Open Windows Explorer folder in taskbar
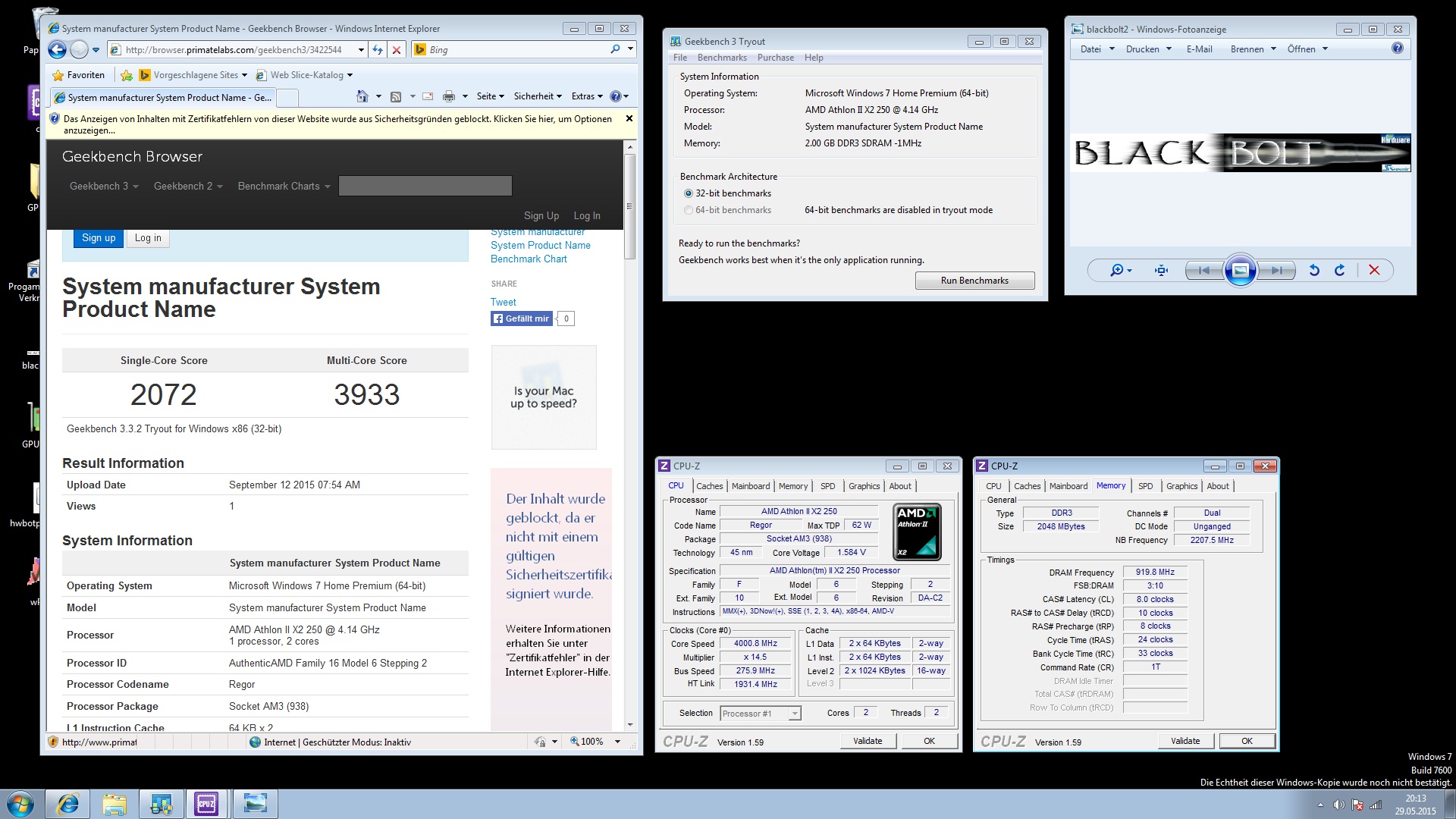The image size is (1456, 819). click(115, 804)
